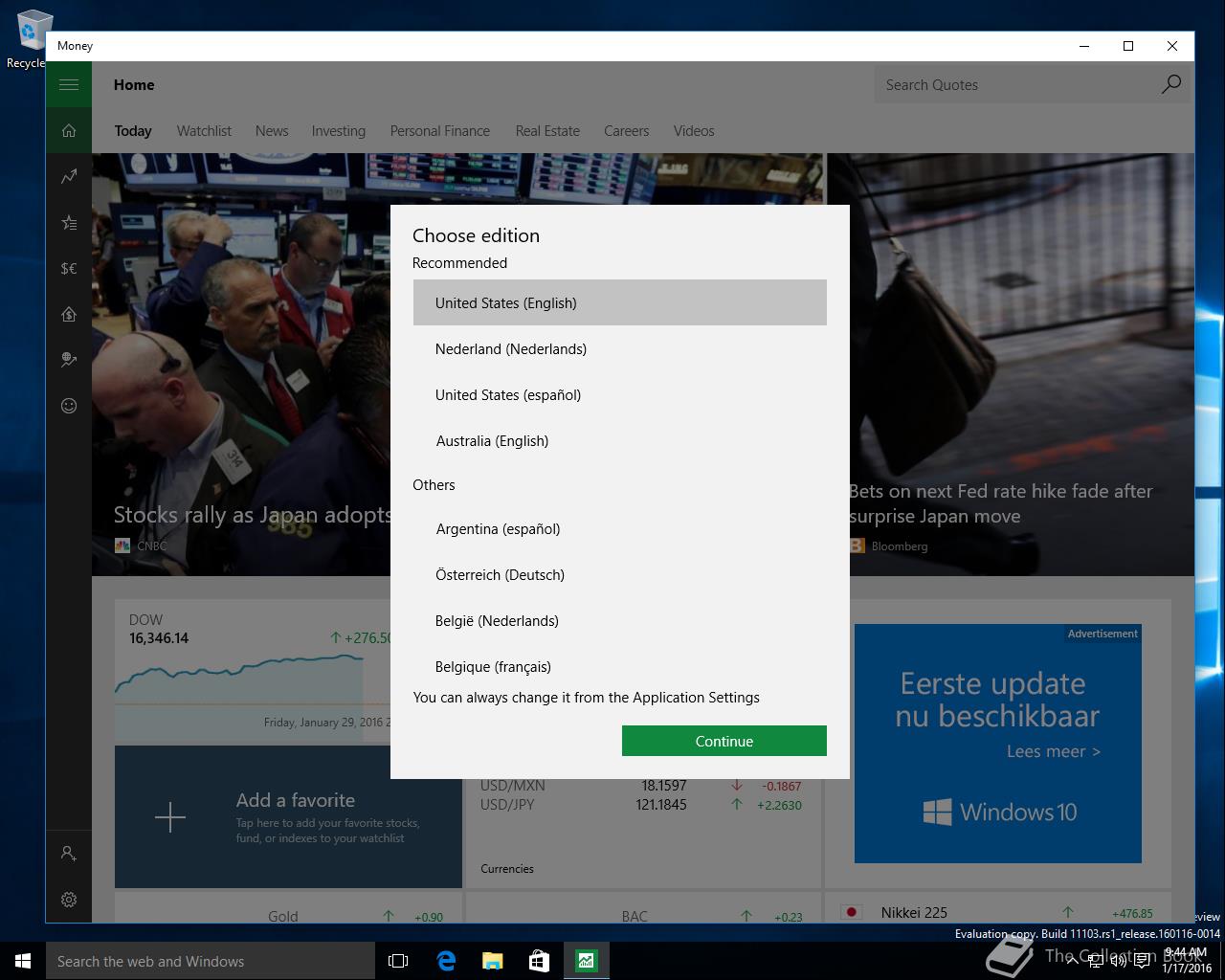Click the Money app taskbar icon

(x=586, y=961)
